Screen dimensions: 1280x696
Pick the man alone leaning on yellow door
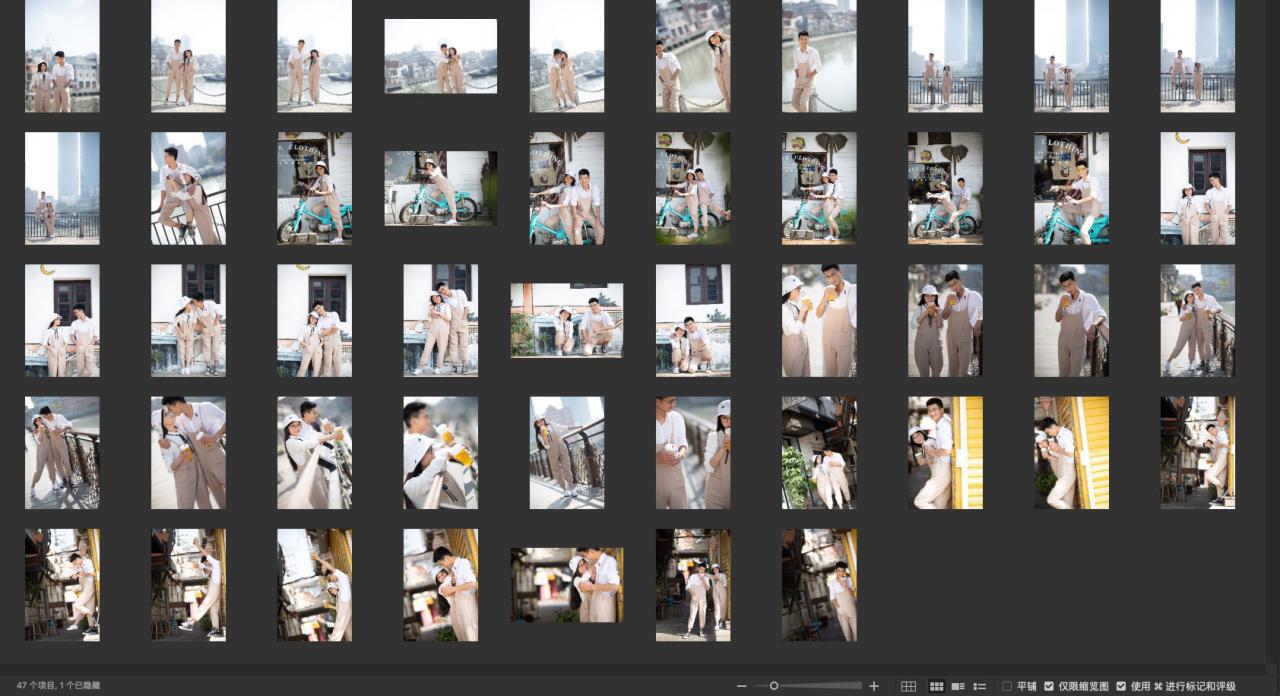coord(1071,453)
